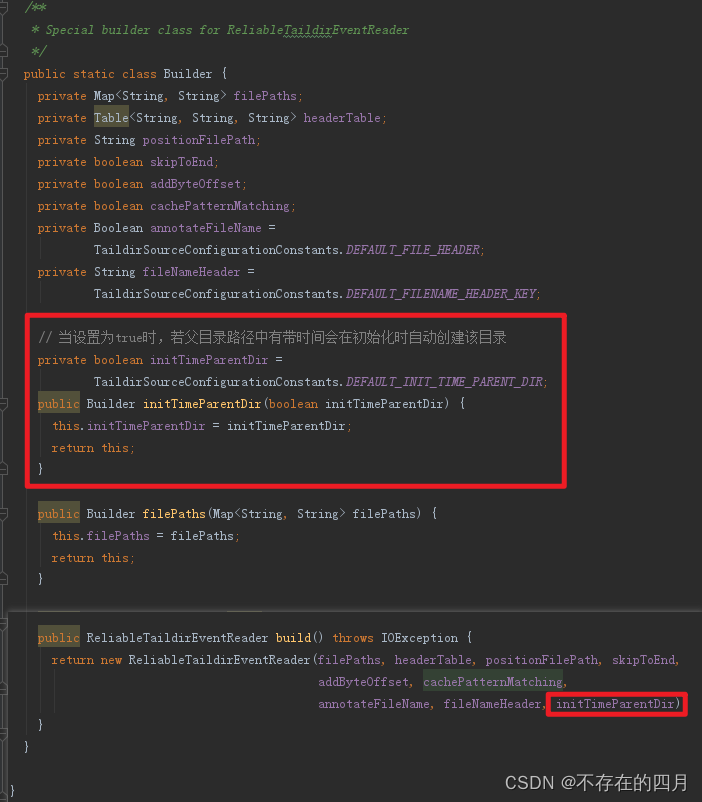The image size is (702, 802).
Task: Click 'annotateFileName' argument in constructor call
Action: [x=374, y=704]
